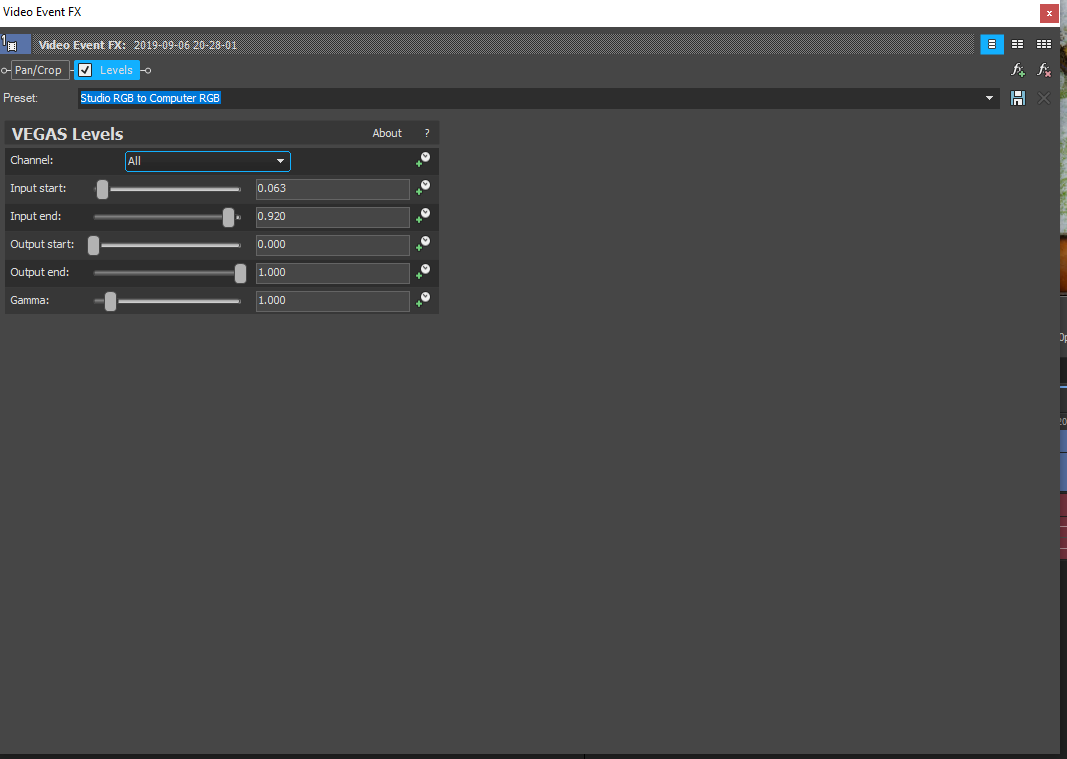Select the Pan/Crop chain item
This screenshot has height=759, width=1067.
(39, 70)
